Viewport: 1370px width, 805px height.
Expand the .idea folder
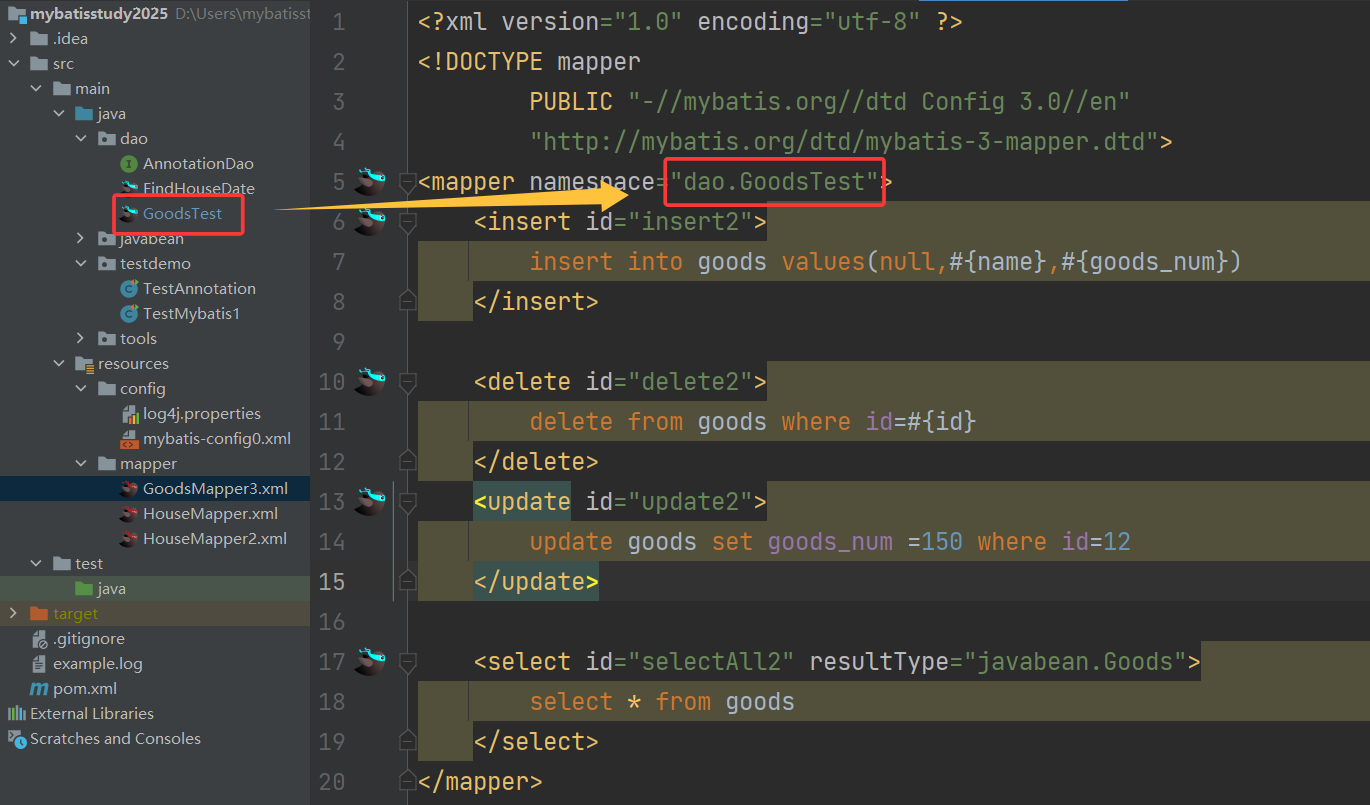point(13,38)
